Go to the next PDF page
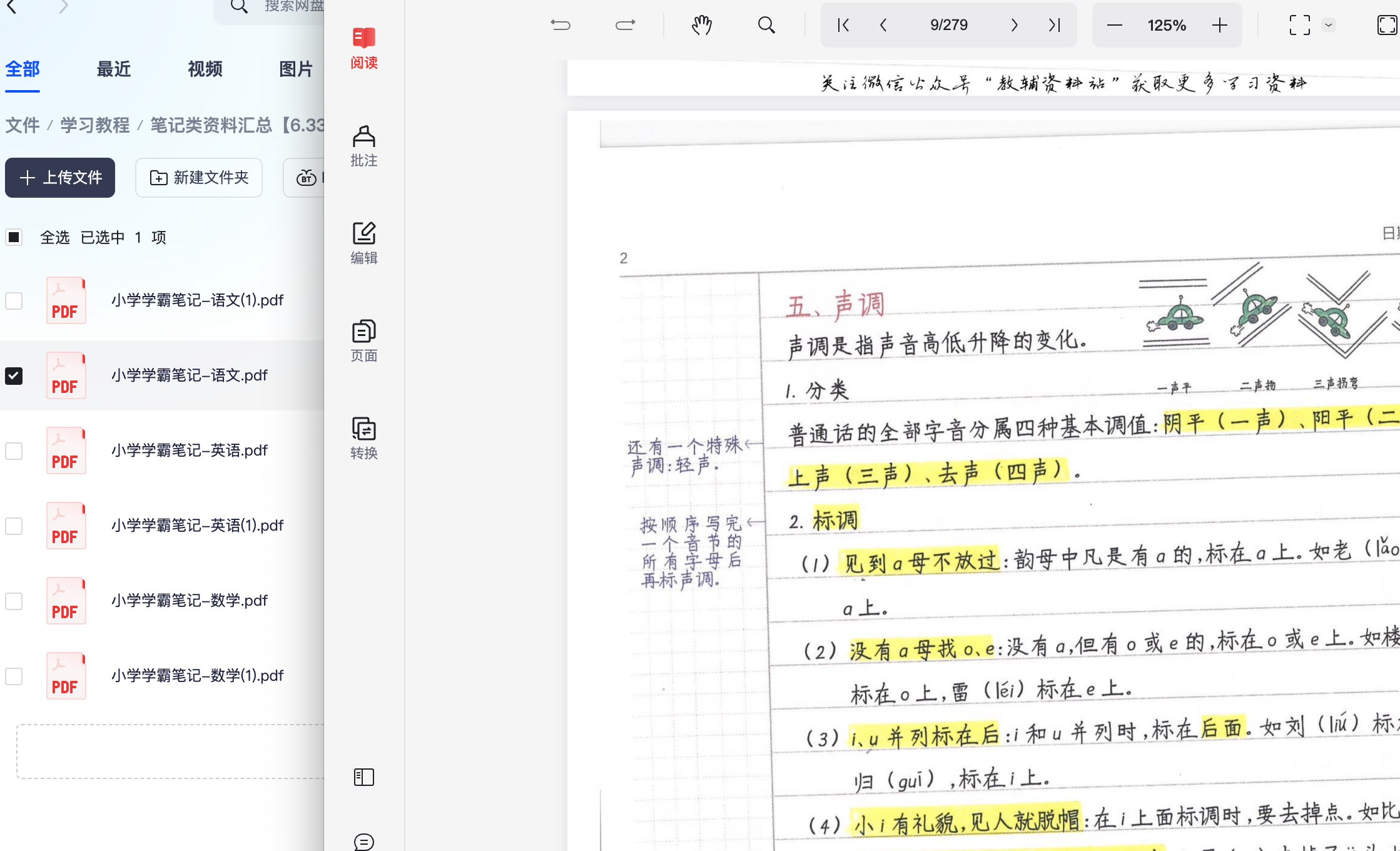Screen dimensions: 1400x851 [x=1014, y=25]
